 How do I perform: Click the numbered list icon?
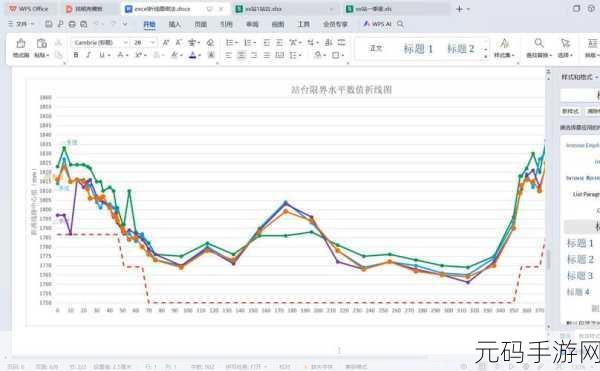click(248, 42)
